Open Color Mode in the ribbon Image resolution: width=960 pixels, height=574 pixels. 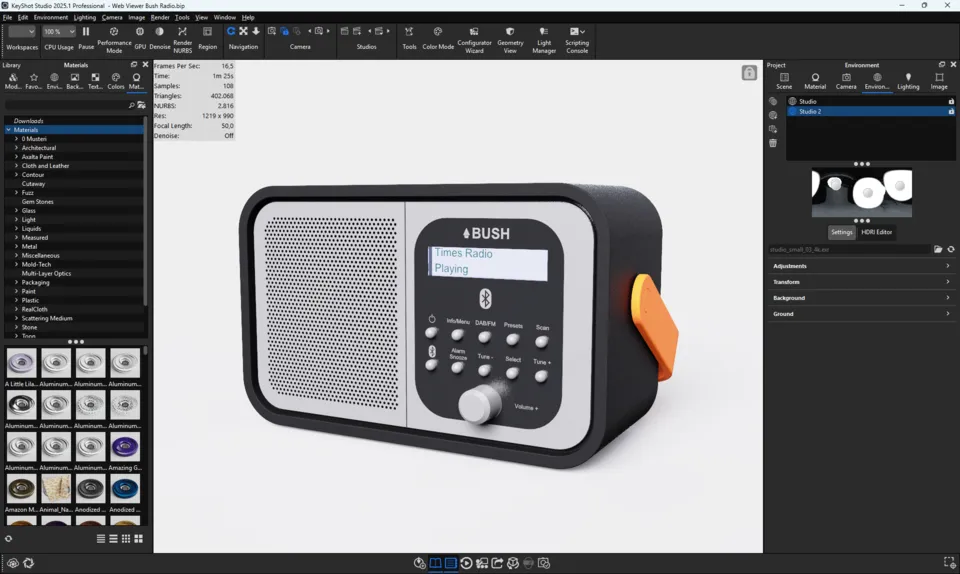(x=438, y=37)
